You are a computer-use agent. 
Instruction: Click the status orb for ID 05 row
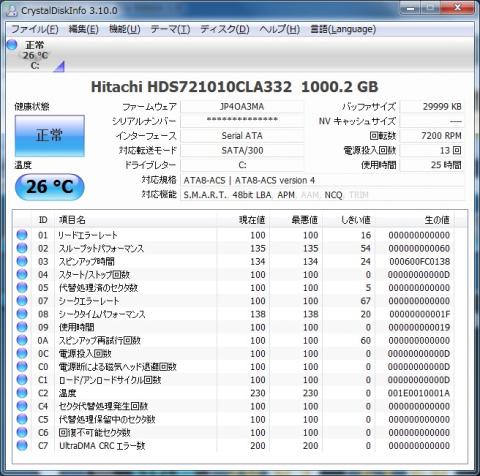click(22, 288)
